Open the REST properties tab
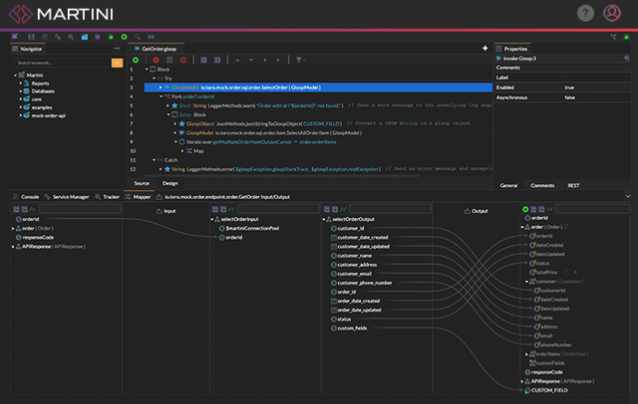 pyautogui.click(x=575, y=185)
